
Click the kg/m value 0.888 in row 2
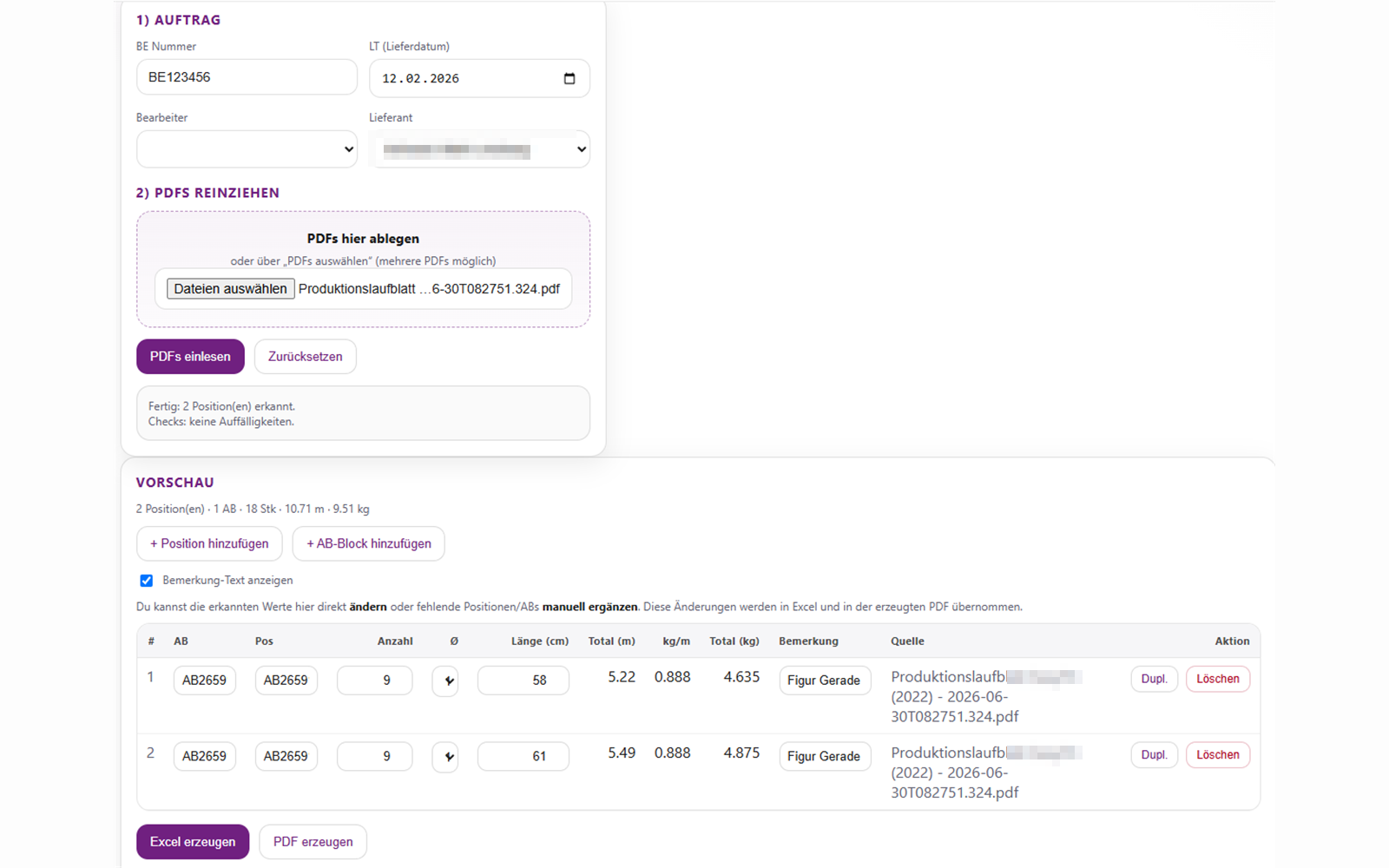pos(673,753)
